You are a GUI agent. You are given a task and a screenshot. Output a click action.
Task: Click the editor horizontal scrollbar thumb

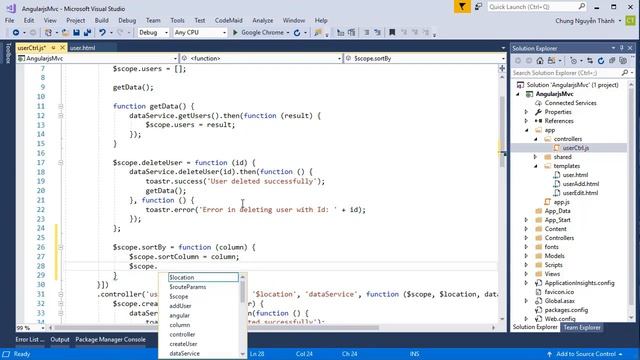(x=217, y=327)
